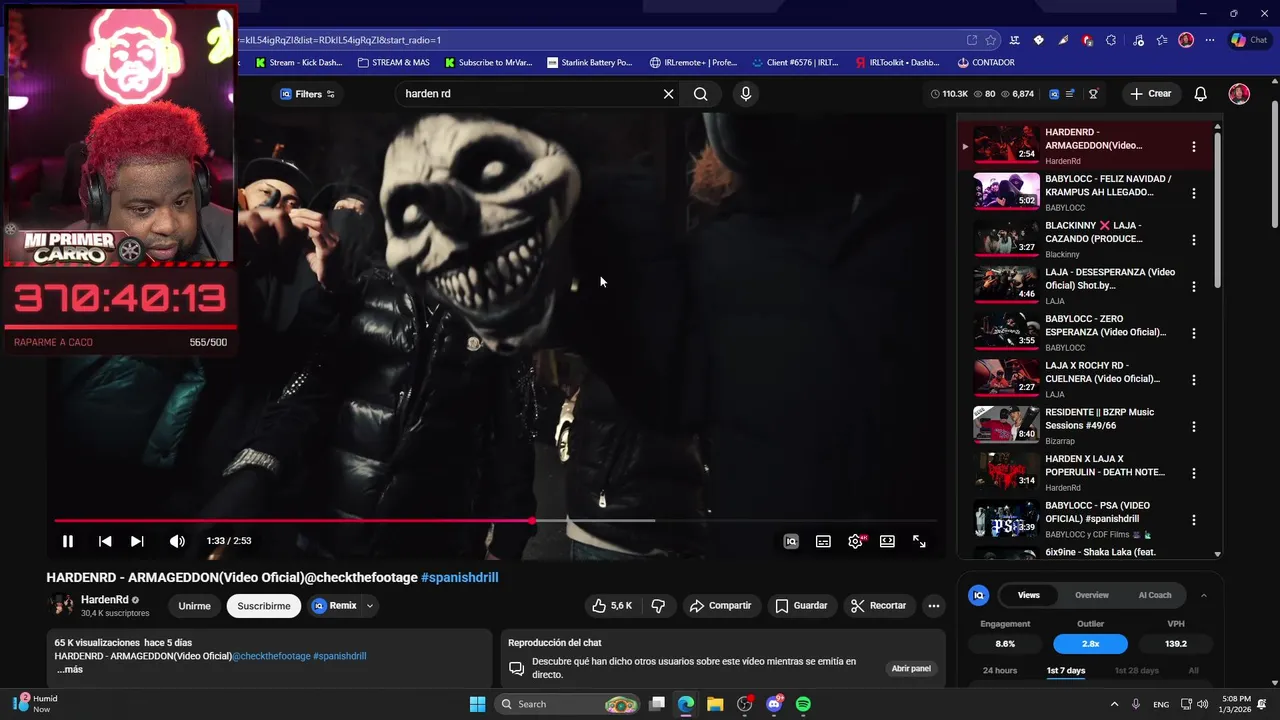Viewport: 1280px width, 720px height.
Task: Open the HardenRd channel name link
Action: (x=104, y=600)
